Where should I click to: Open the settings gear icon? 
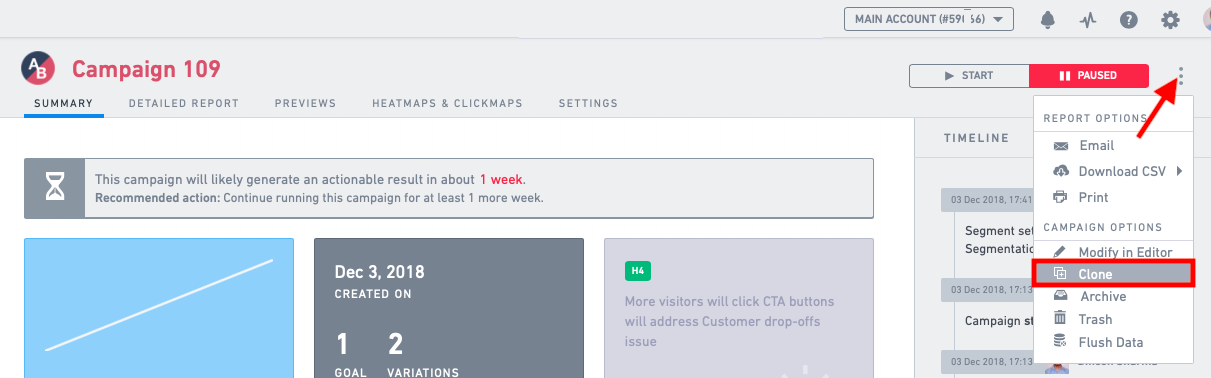point(1170,20)
